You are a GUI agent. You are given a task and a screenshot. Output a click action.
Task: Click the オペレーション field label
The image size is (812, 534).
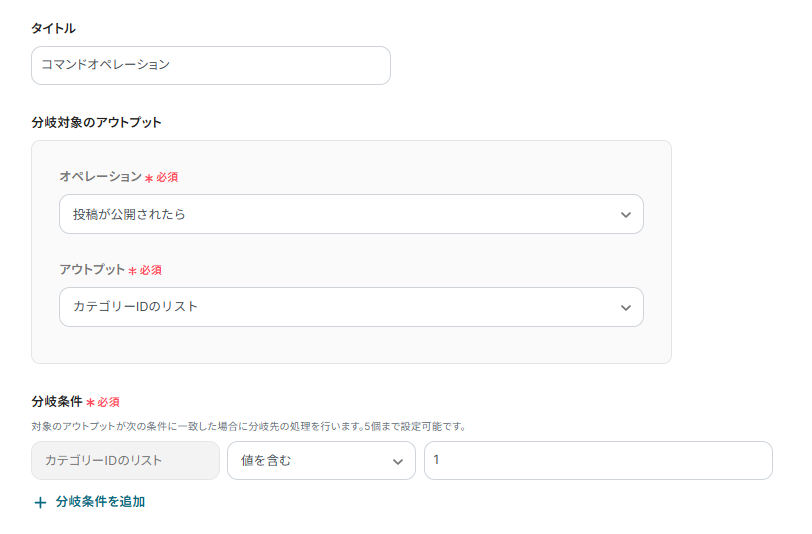pos(100,176)
